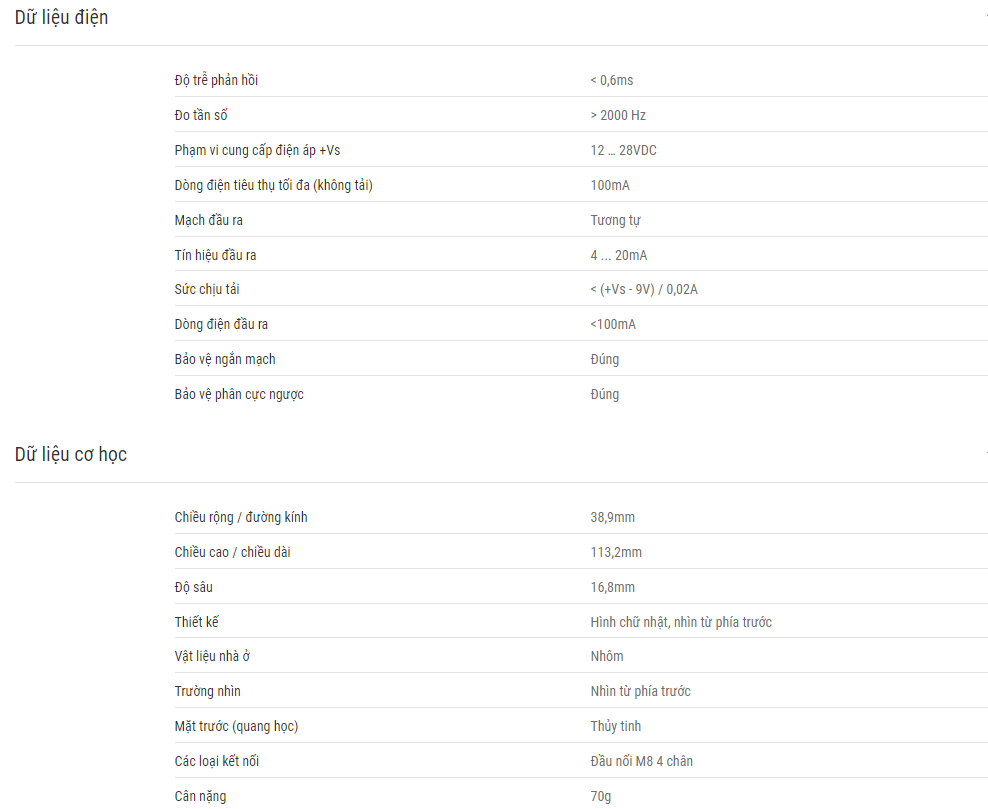This screenshot has height=809, width=988.
Task: Click the "Tương tự" output circuit value
Action: click(615, 220)
